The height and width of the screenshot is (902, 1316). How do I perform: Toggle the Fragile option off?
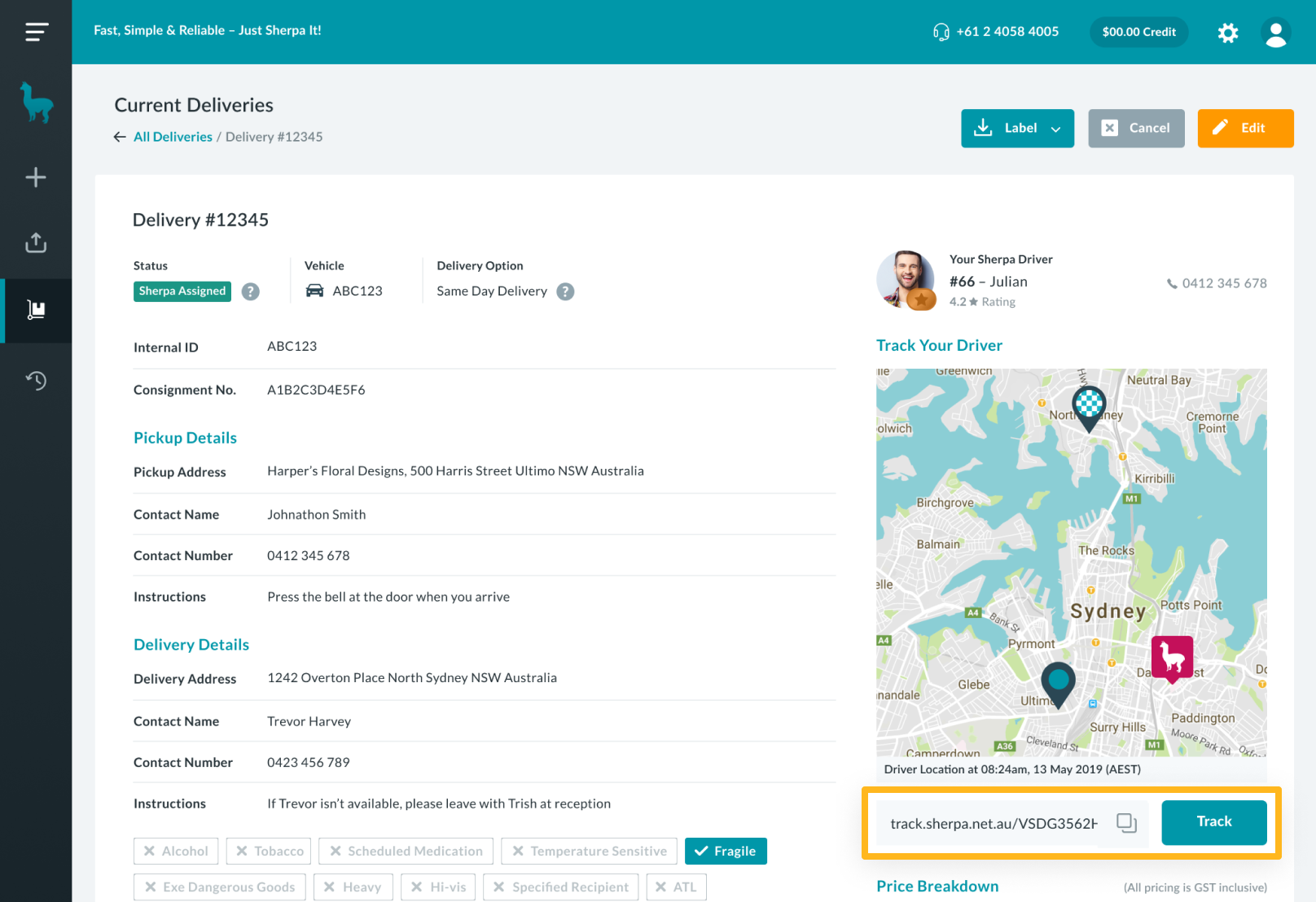pyautogui.click(x=726, y=851)
